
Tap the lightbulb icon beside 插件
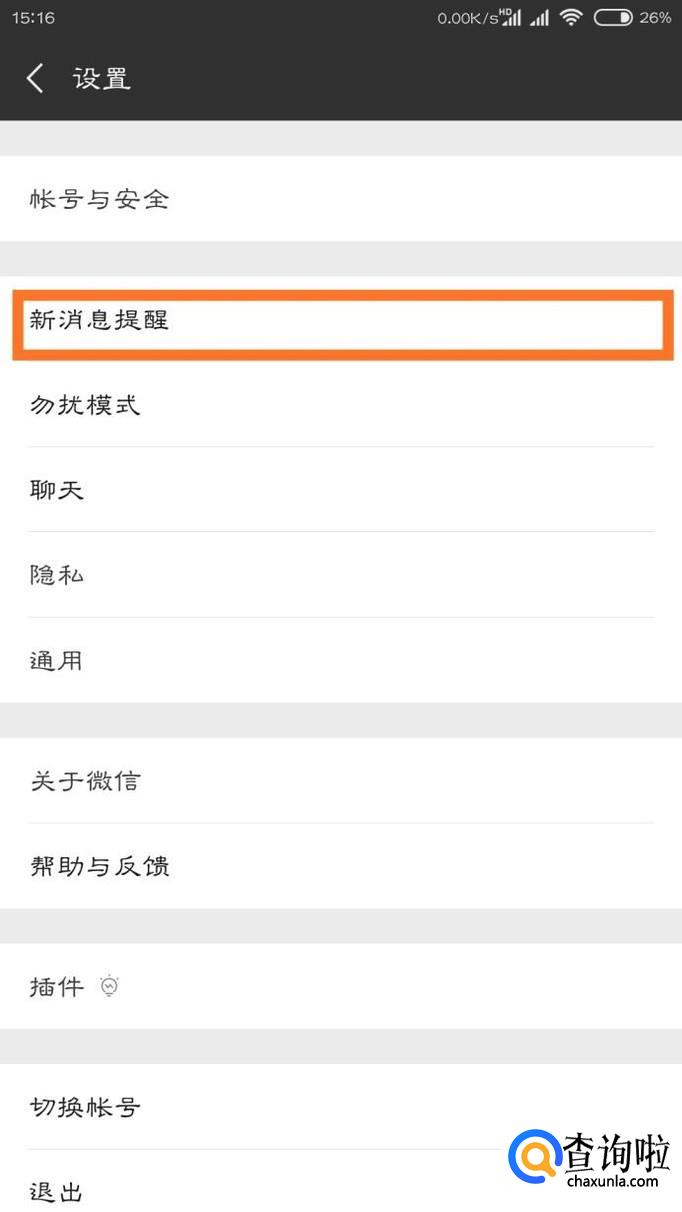[110, 987]
